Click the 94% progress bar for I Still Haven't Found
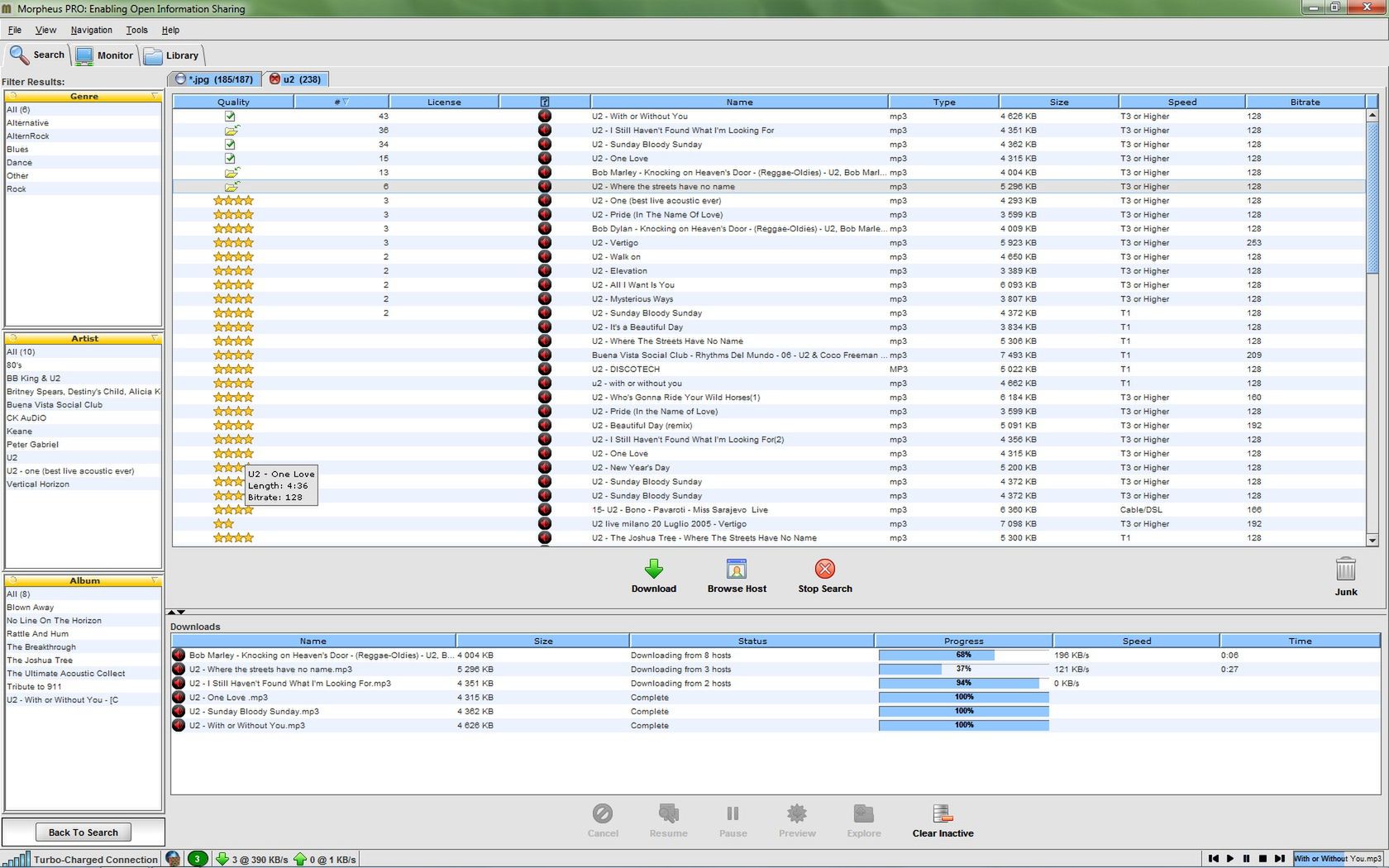Image resolution: width=1389 pixels, height=868 pixels. tap(964, 684)
